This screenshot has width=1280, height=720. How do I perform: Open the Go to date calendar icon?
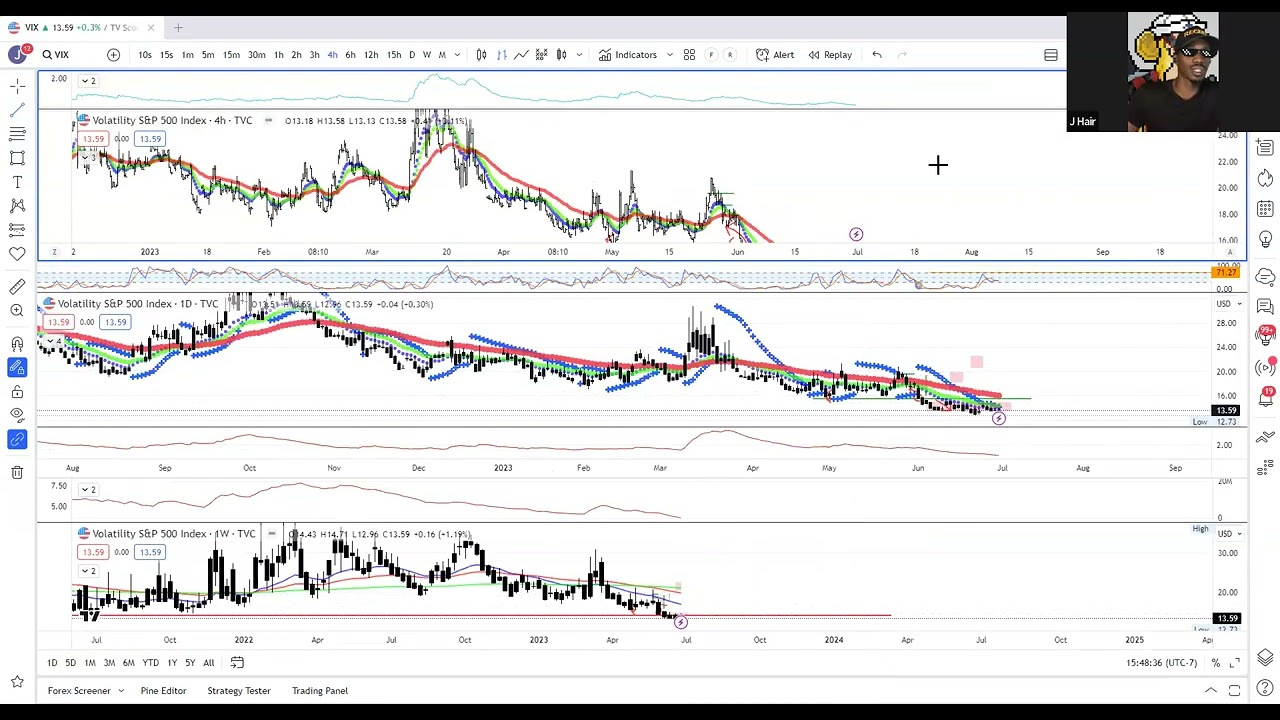[x=237, y=662]
